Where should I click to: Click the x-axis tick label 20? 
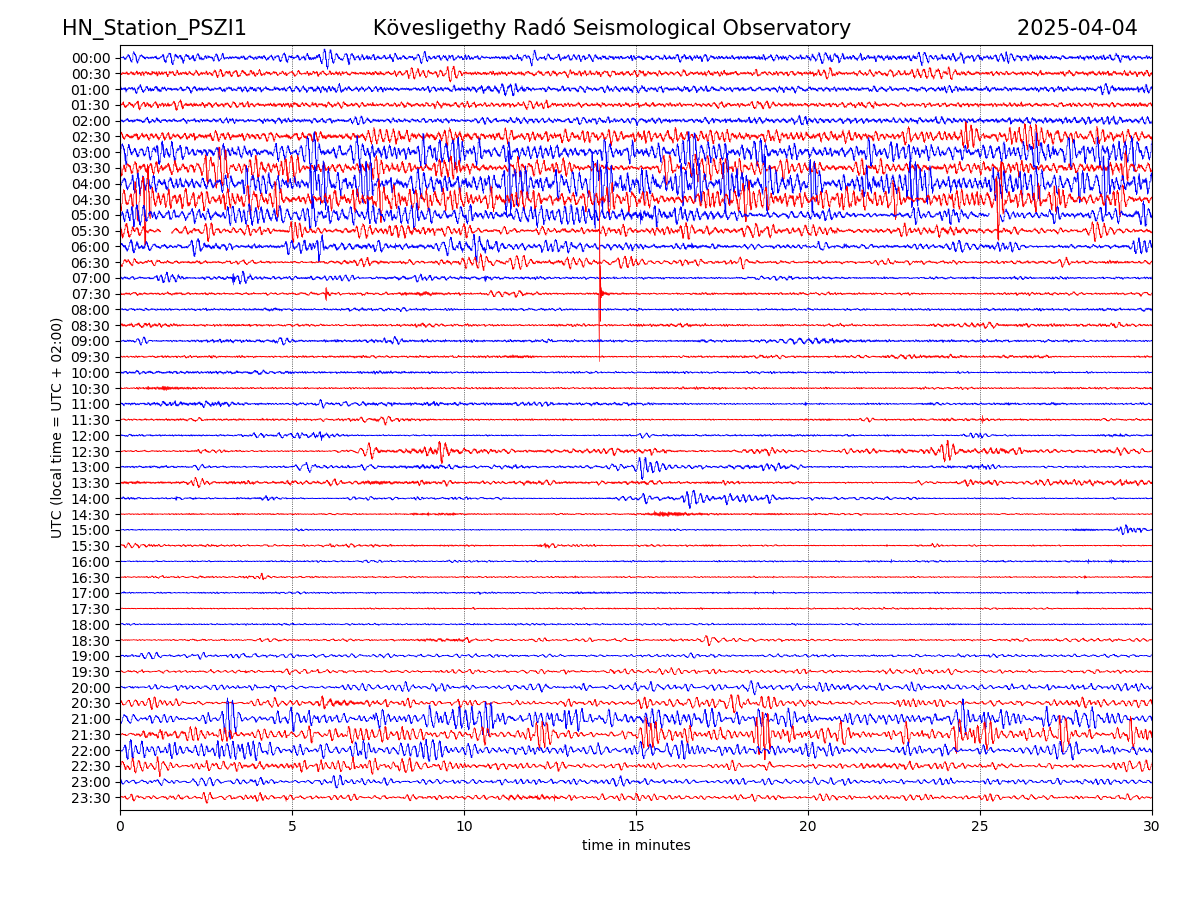[x=808, y=826]
